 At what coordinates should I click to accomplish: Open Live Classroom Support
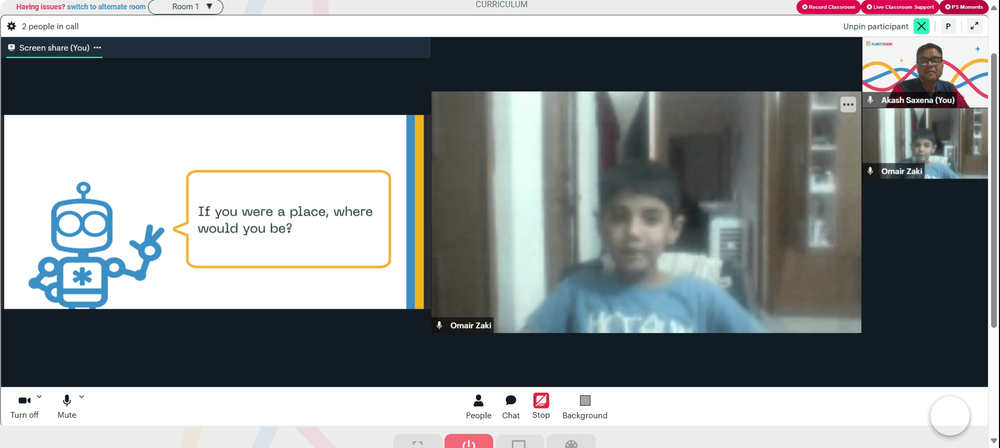899,7
